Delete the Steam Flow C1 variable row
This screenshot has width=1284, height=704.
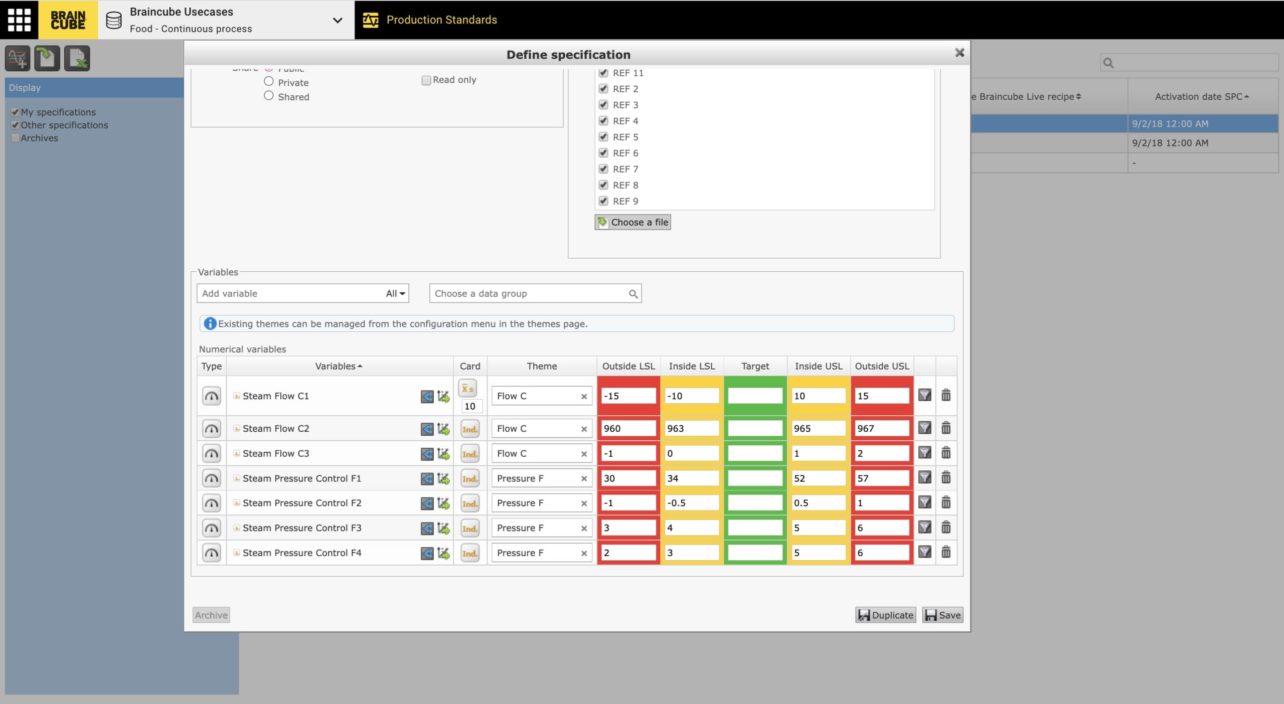(946, 395)
